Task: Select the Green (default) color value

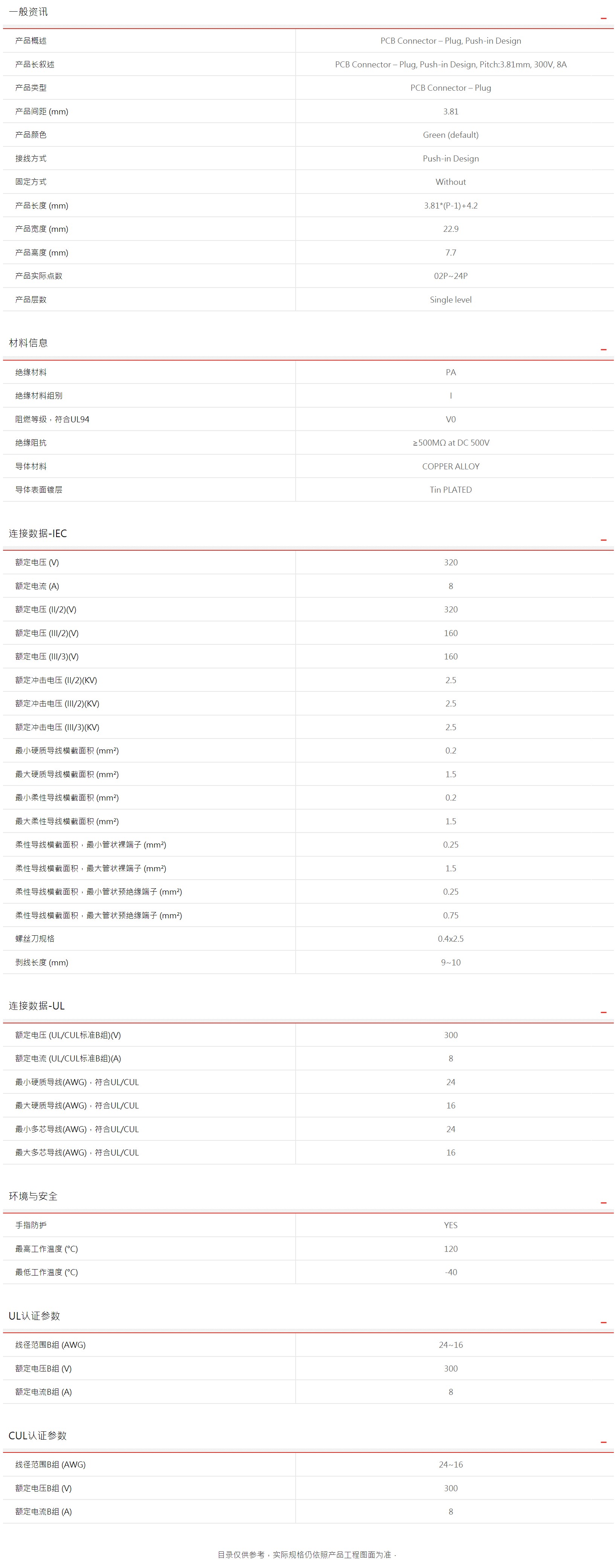Action: 450,135
